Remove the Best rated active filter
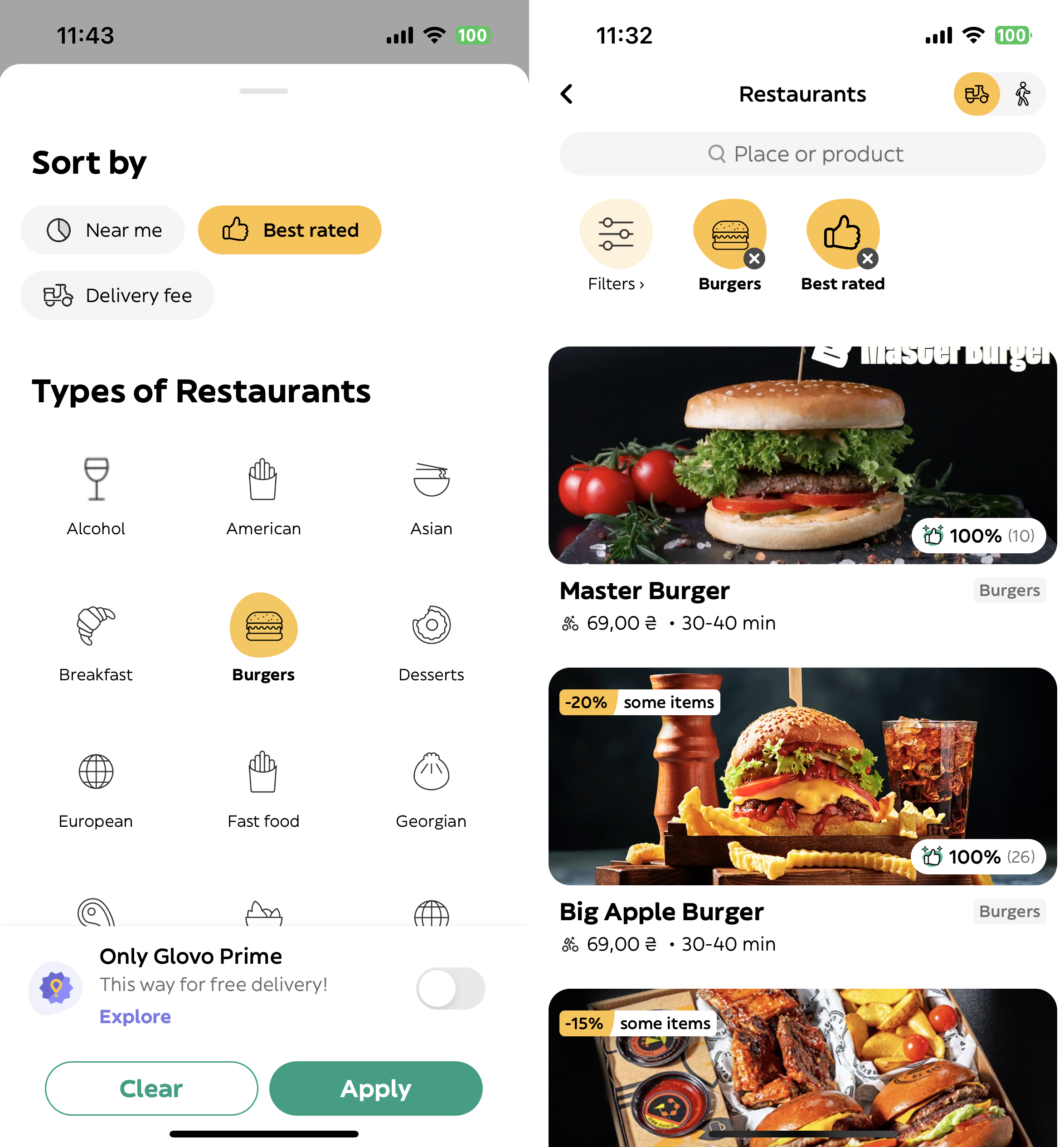Image resolution: width=1064 pixels, height=1147 pixels. [x=866, y=258]
